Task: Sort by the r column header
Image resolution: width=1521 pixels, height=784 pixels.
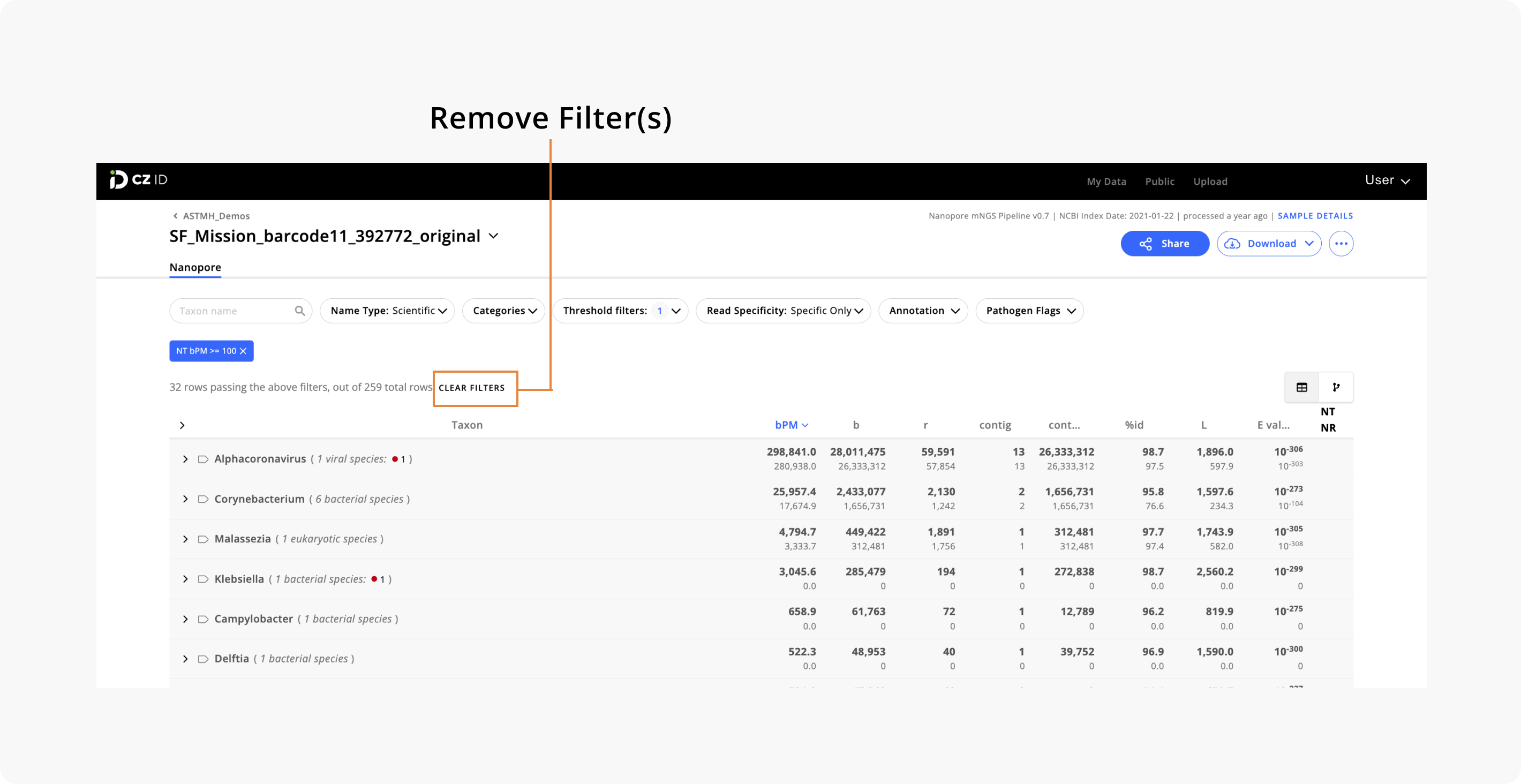Action: tap(926, 425)
